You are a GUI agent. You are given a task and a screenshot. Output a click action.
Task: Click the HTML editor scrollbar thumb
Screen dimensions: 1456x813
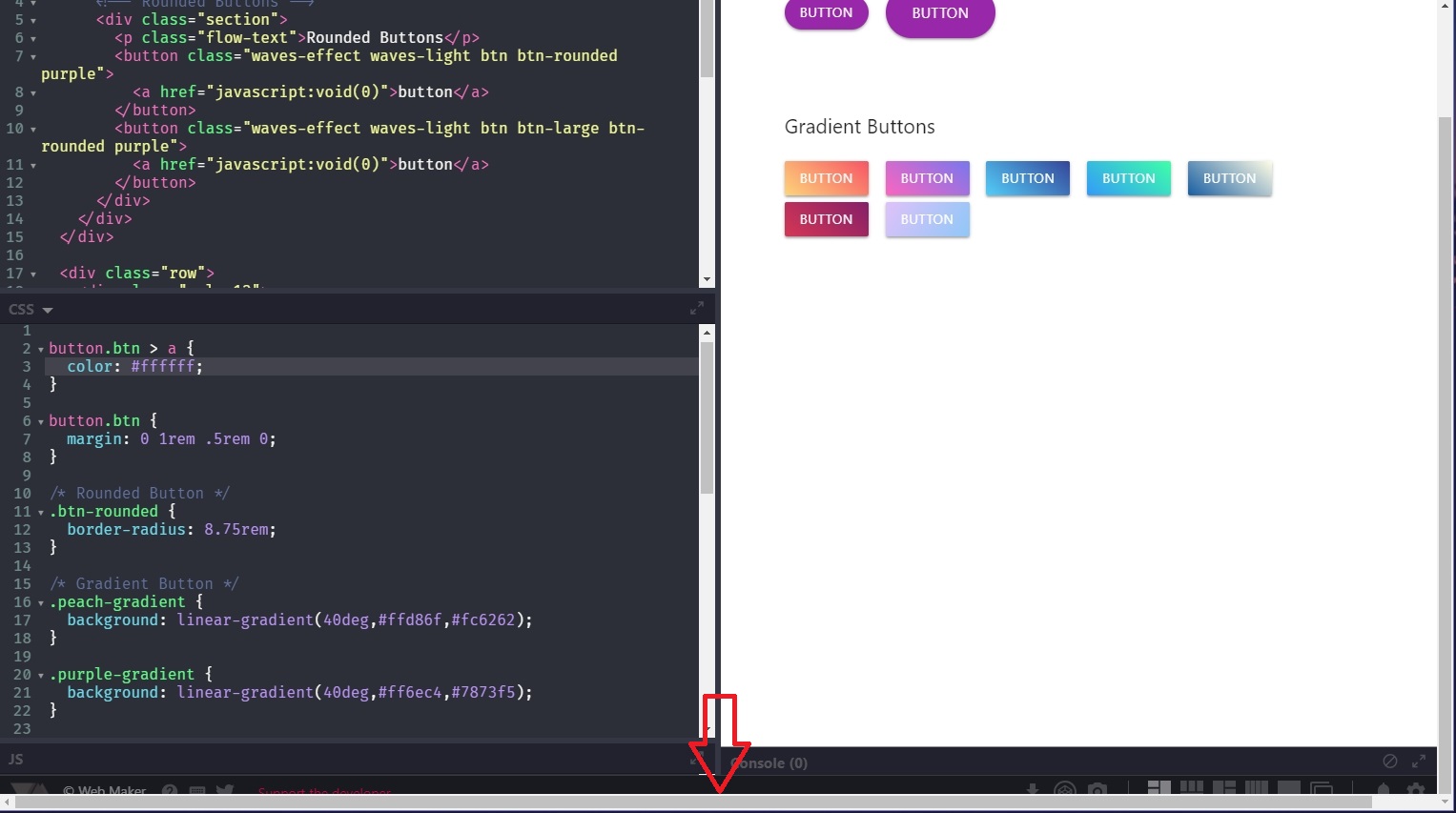707,38
